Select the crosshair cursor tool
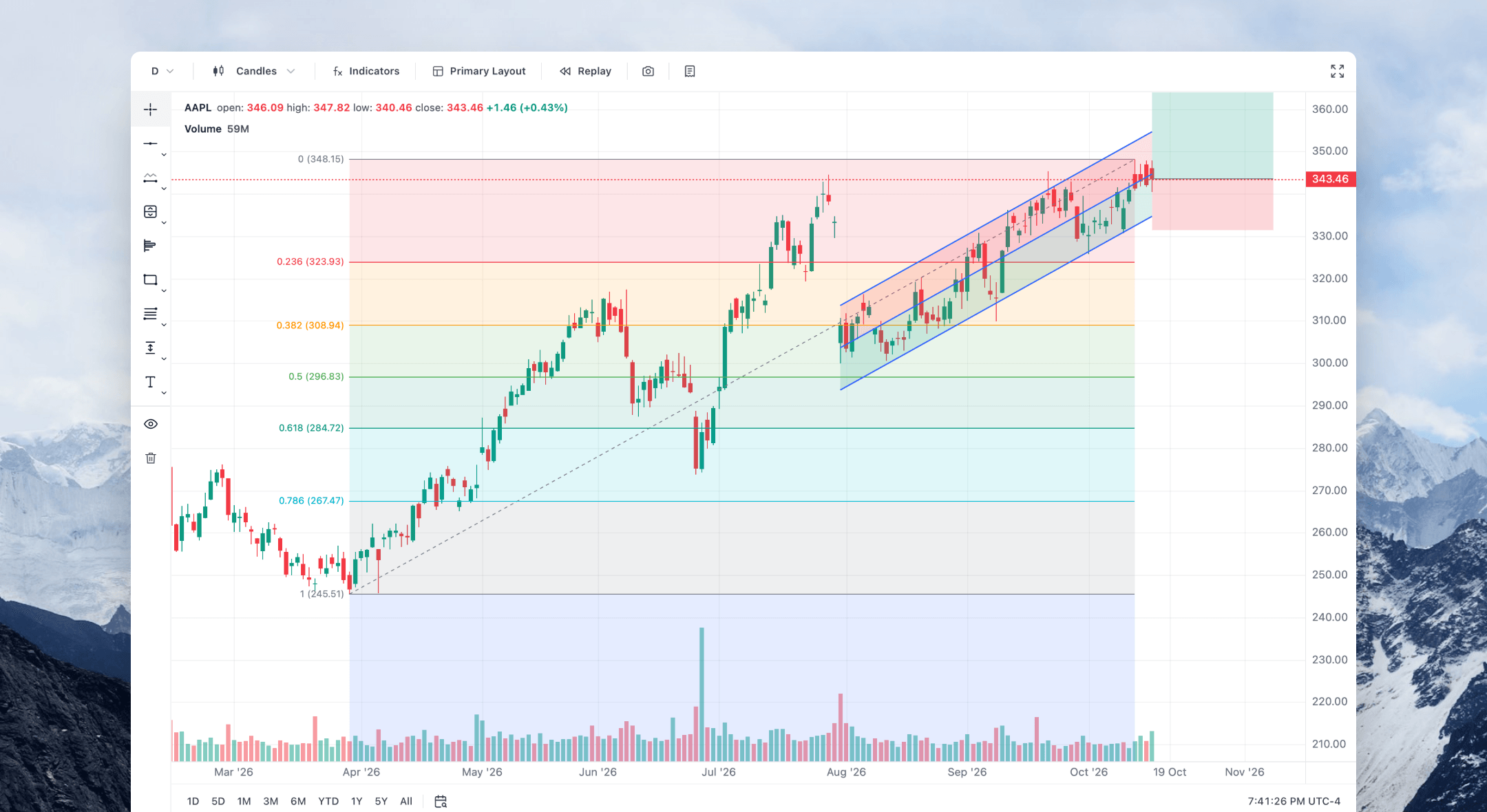 (150, 109)
